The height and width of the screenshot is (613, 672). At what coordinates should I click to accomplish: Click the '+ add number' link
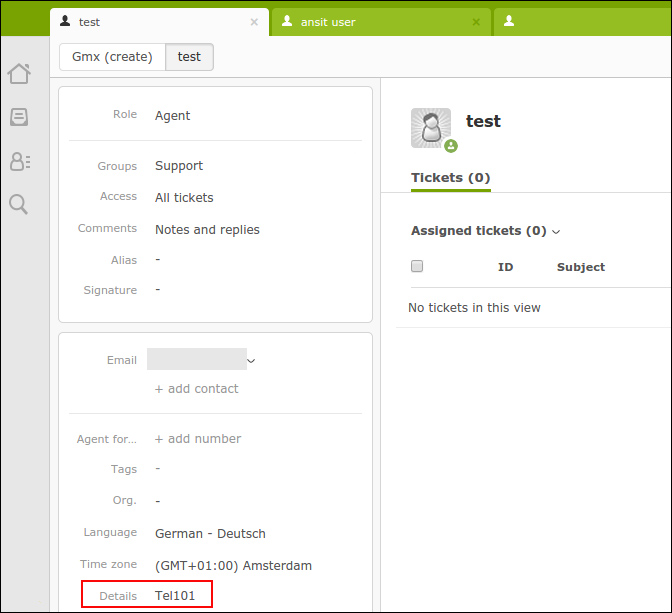coord(198,439)
